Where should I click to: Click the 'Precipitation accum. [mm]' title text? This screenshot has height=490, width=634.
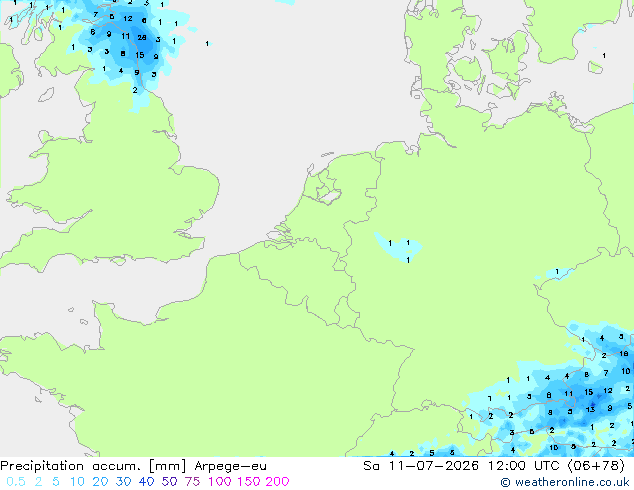(93, 466)
